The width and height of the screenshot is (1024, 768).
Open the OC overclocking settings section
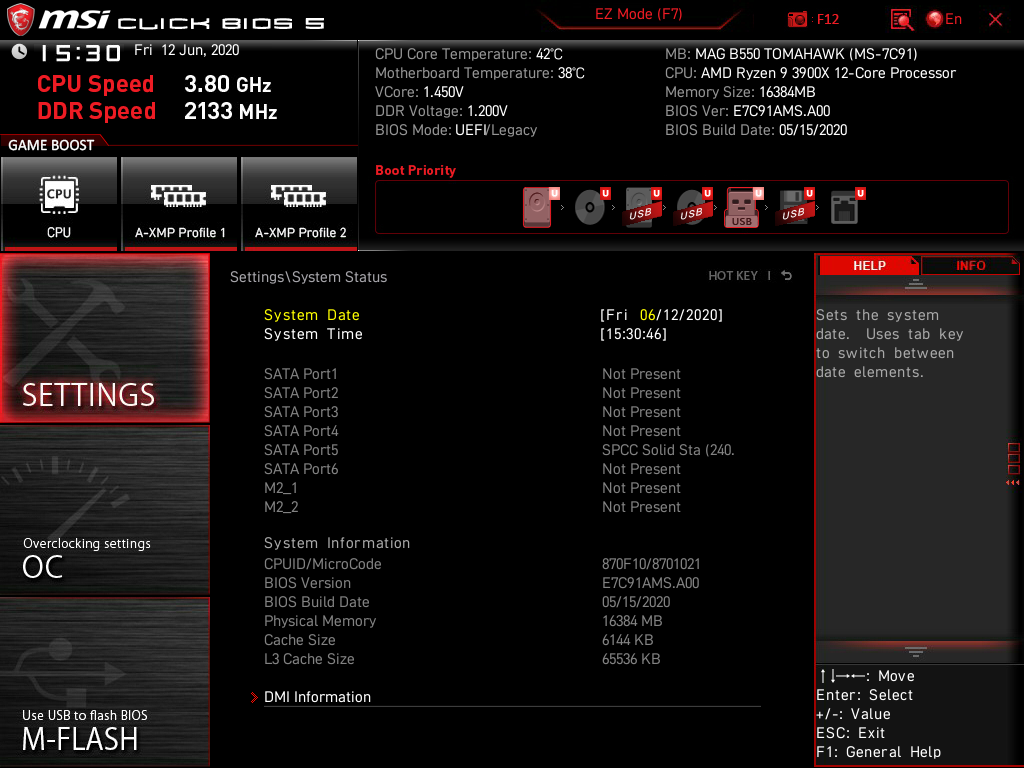[x=104, y=511]
